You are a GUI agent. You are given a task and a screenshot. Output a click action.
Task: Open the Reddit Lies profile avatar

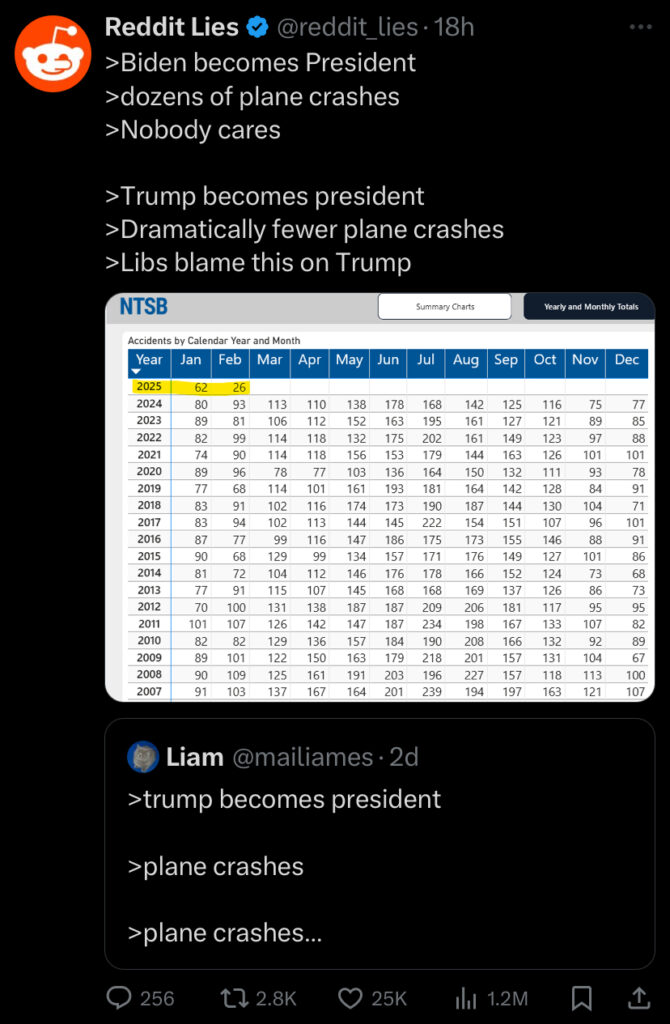[53, 54]
